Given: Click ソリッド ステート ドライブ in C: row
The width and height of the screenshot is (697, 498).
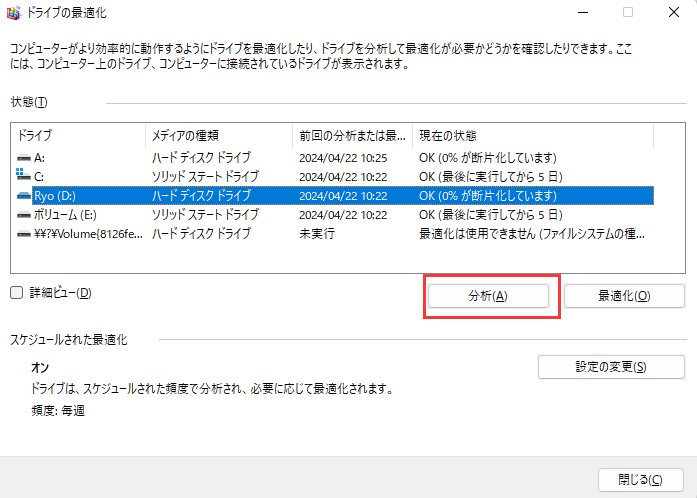Looking at the screenshot, I should [x=205, y=177].
